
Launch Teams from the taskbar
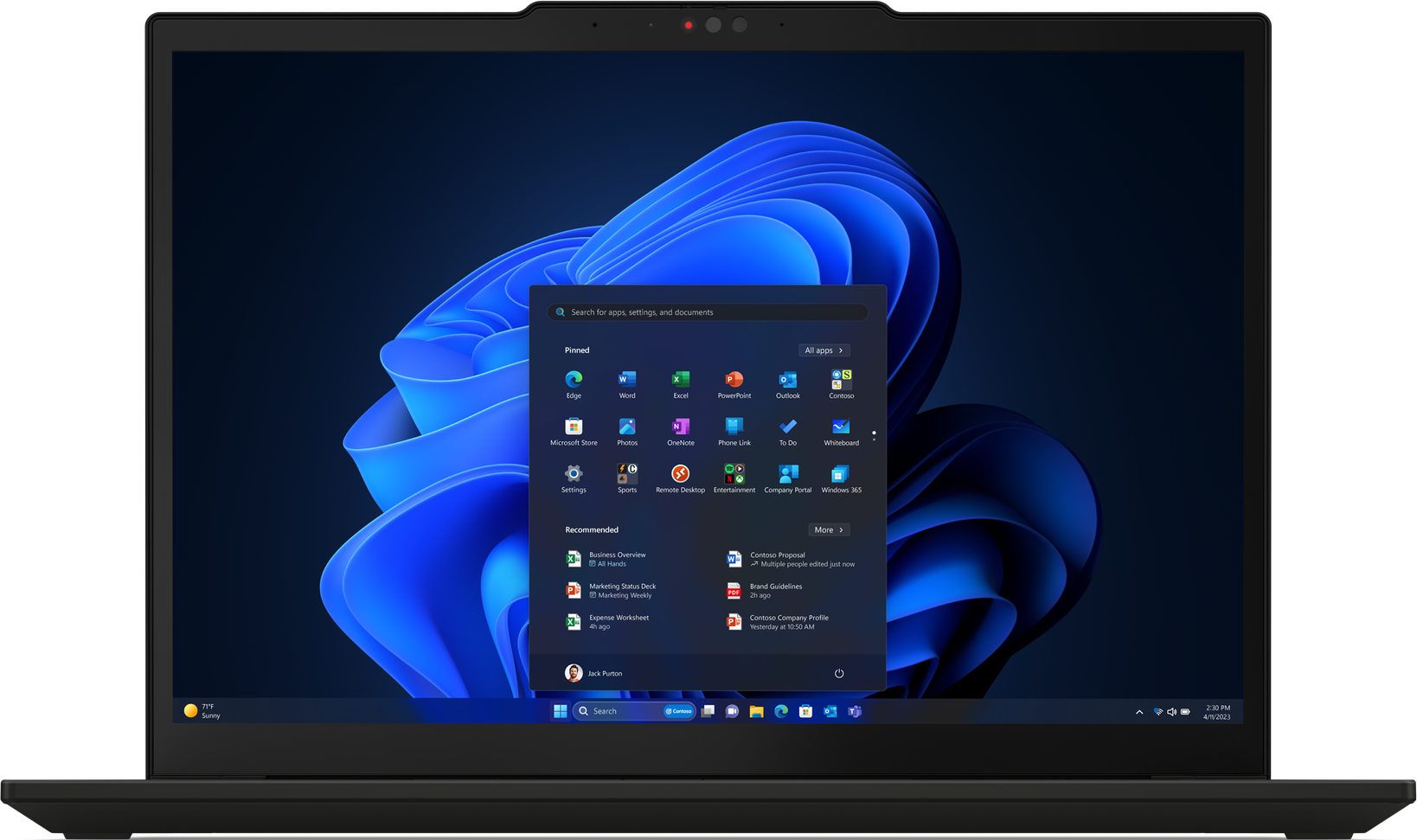point(855,711)
